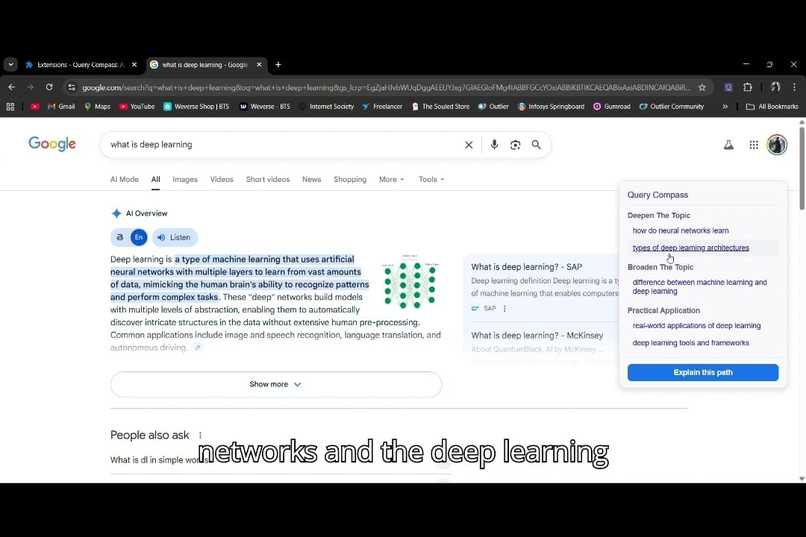Viewport: 806px width, 537px height.
Task: Open Freelancer bookmark
Action: (382, 106)
